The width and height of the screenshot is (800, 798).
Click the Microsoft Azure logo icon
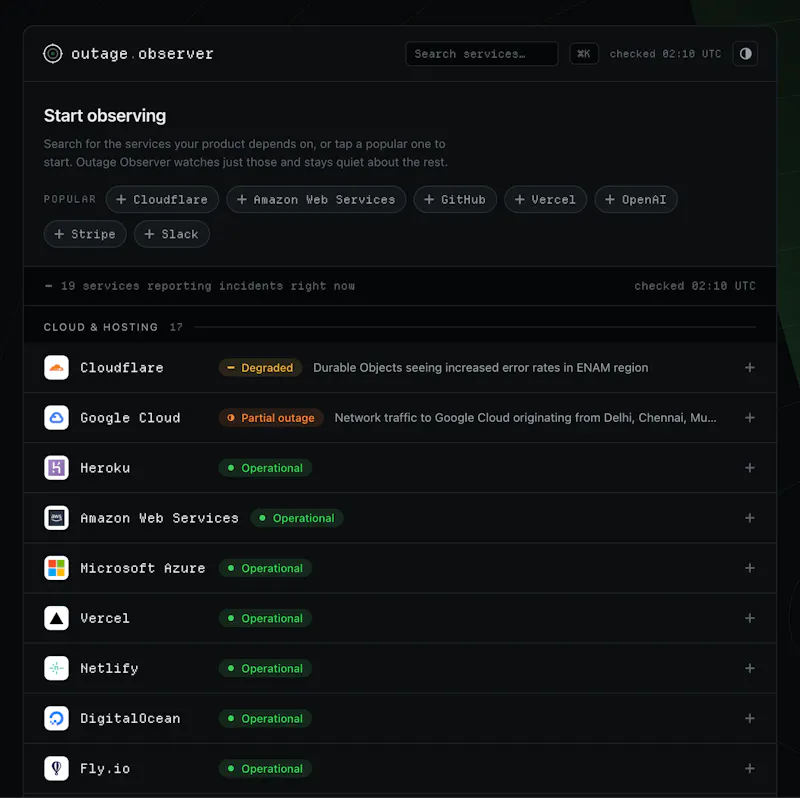click(57, 568)
